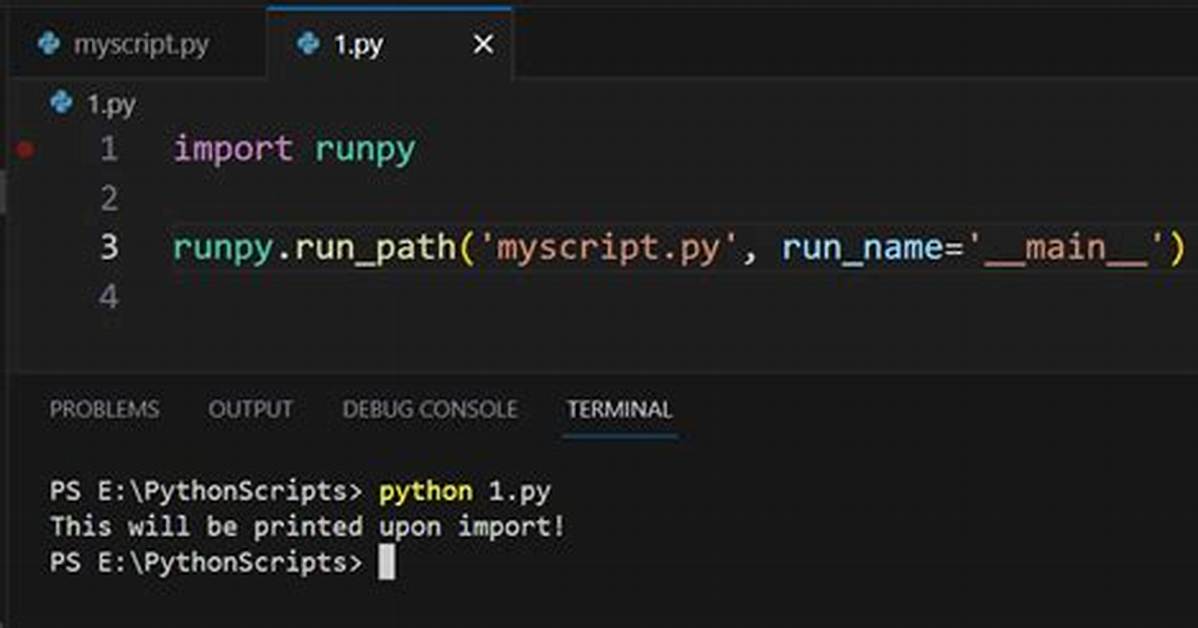
Task: Click line number 3 in gutter
Action: point(109,247)
